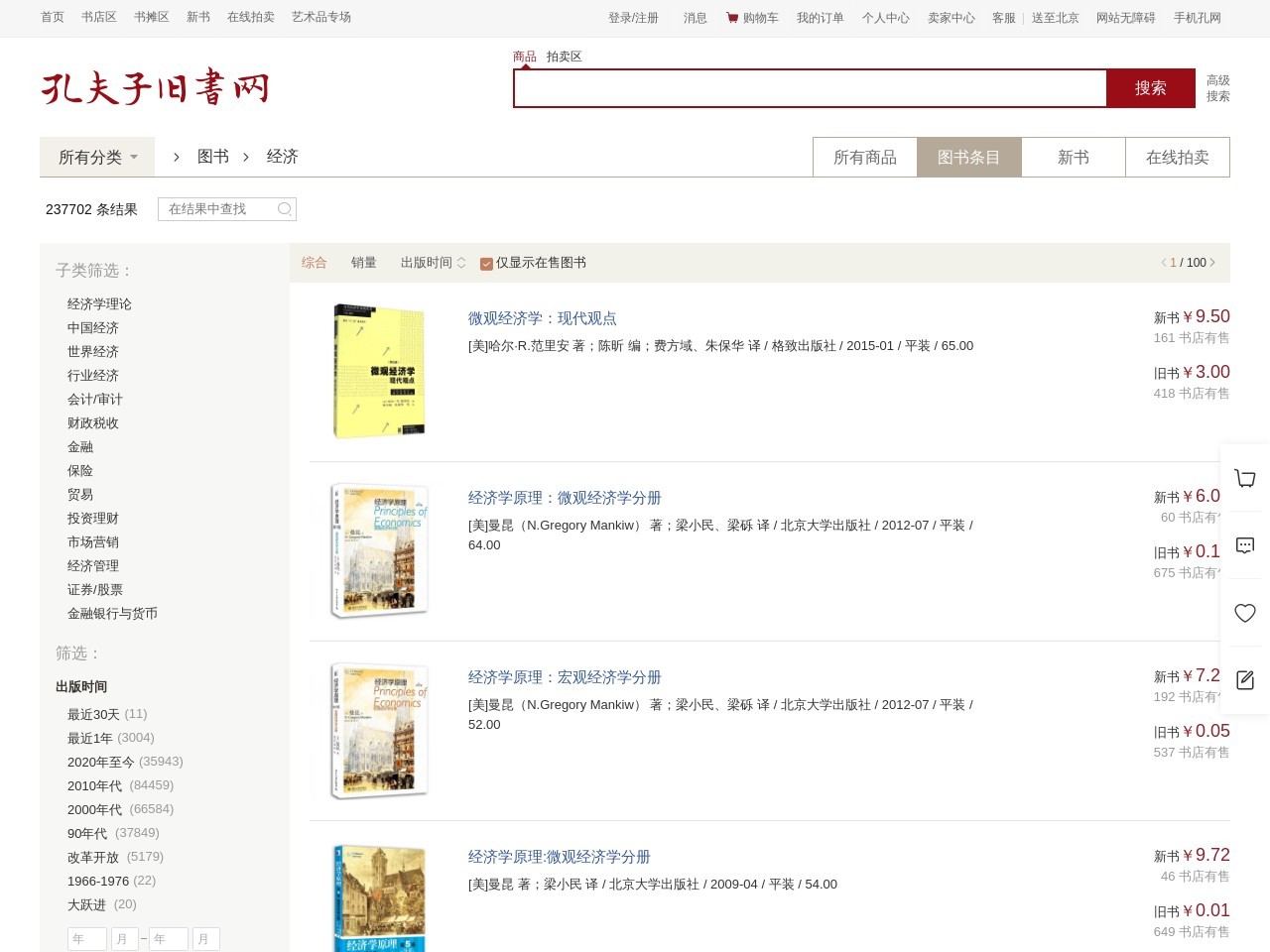The image size is (1270, 952).
Task: Switch to the 新书 tab
Action: point(1073,158)
